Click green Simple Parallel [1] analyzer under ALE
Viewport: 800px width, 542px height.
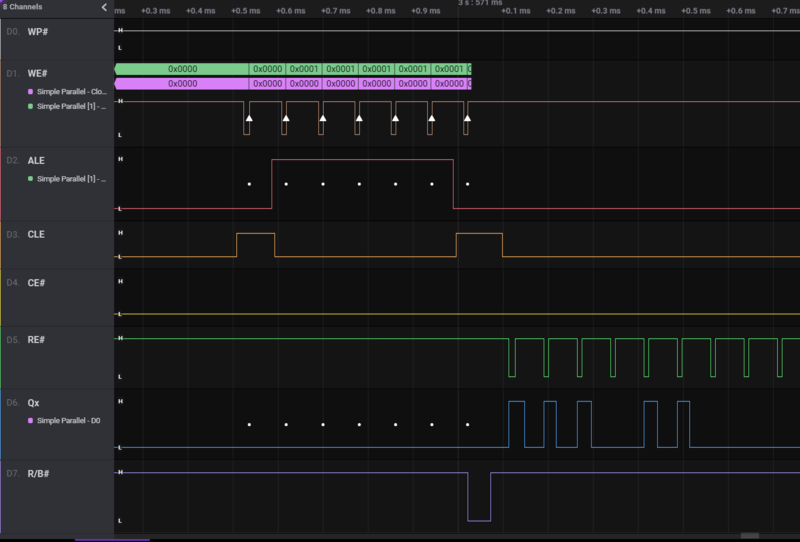(70, 179)
